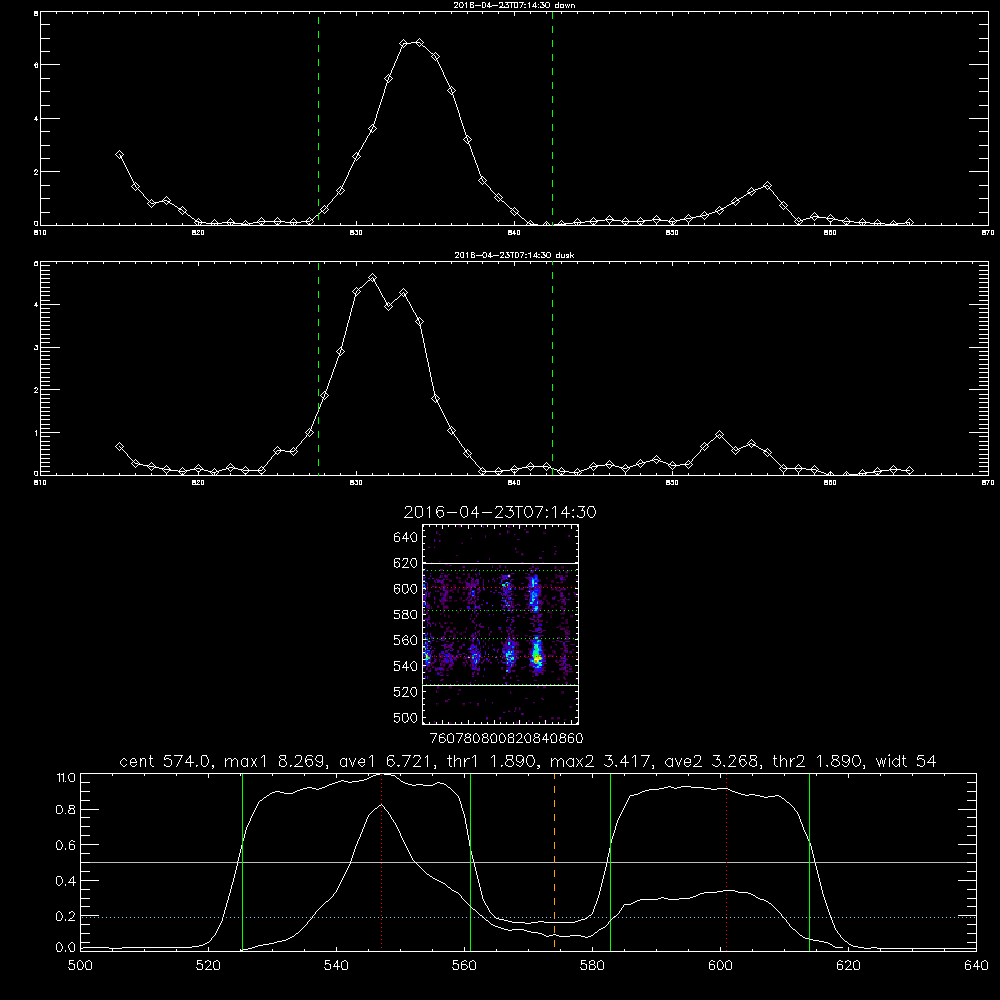This screenshot has width=1000, height=1000.
Task: Click the green vertical line near 525 in bottom plot
Action: [x=242, y=861]
